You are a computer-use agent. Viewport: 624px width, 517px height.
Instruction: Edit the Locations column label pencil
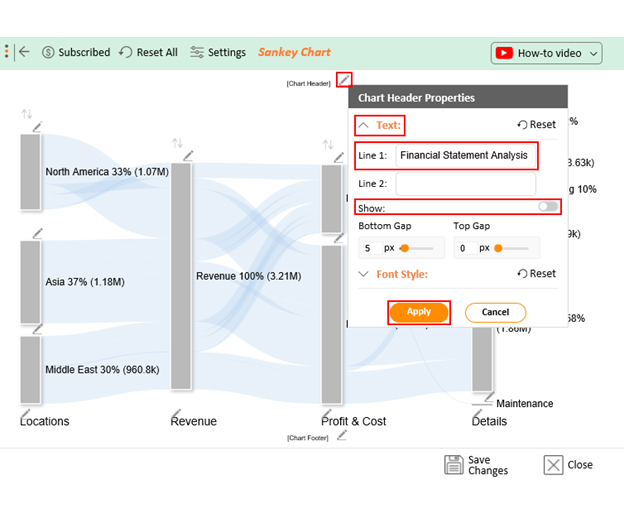coord(25,414)
